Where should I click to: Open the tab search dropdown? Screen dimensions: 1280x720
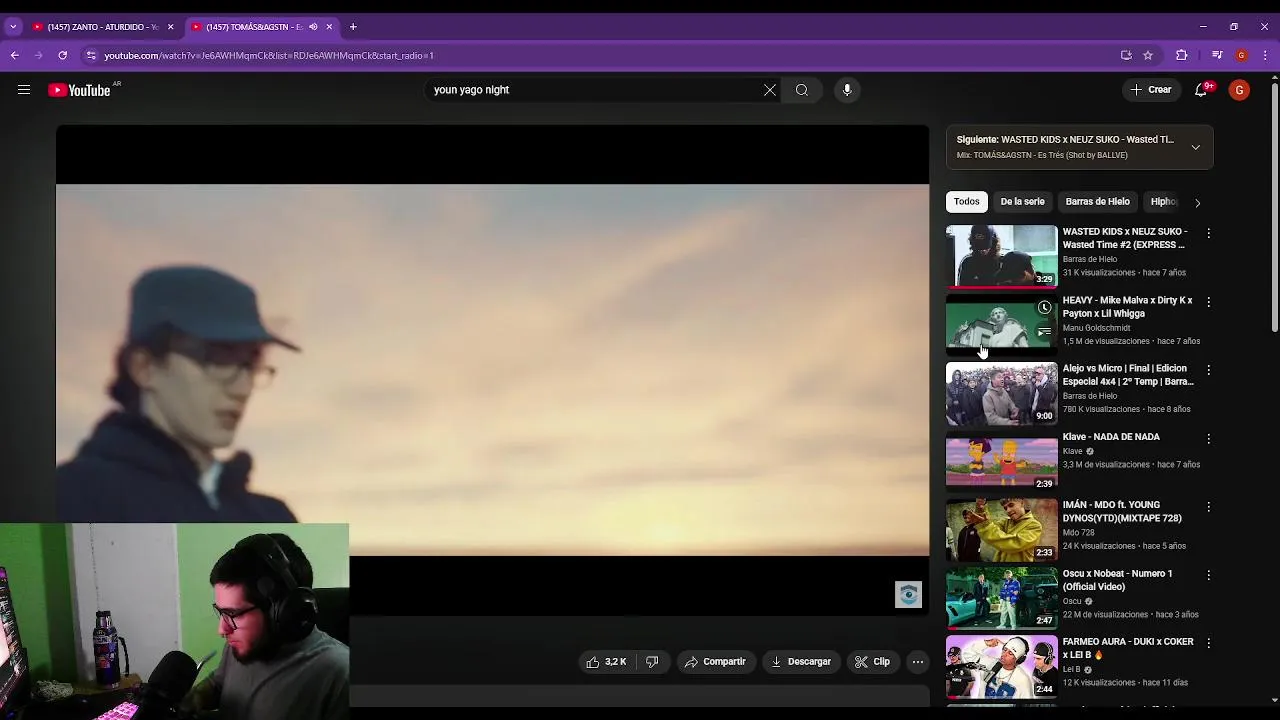13,27
